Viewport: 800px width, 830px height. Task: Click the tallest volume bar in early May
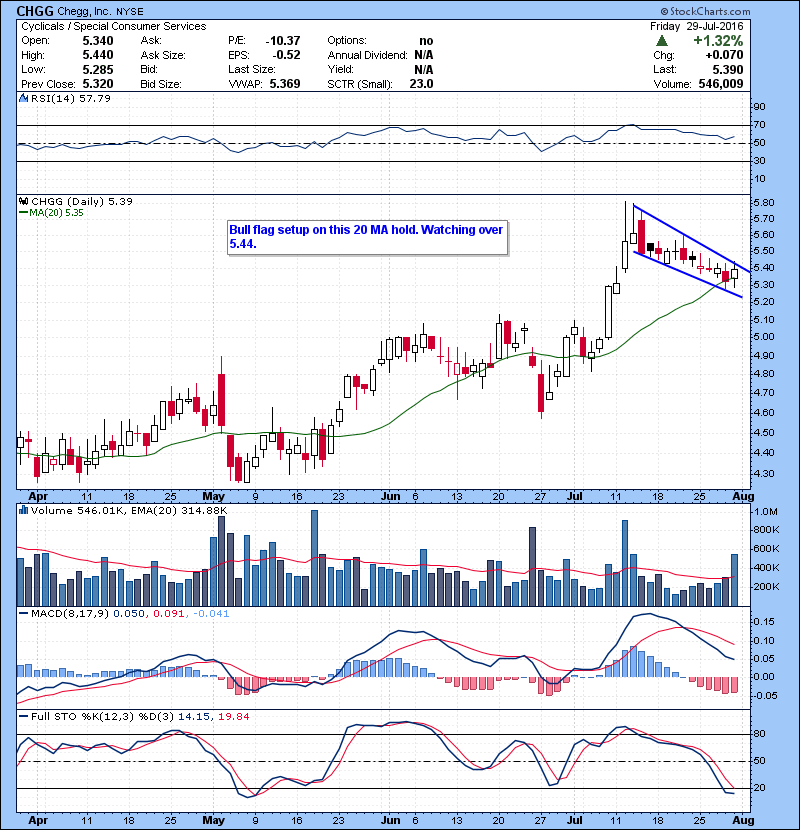(x=221, y=561)
